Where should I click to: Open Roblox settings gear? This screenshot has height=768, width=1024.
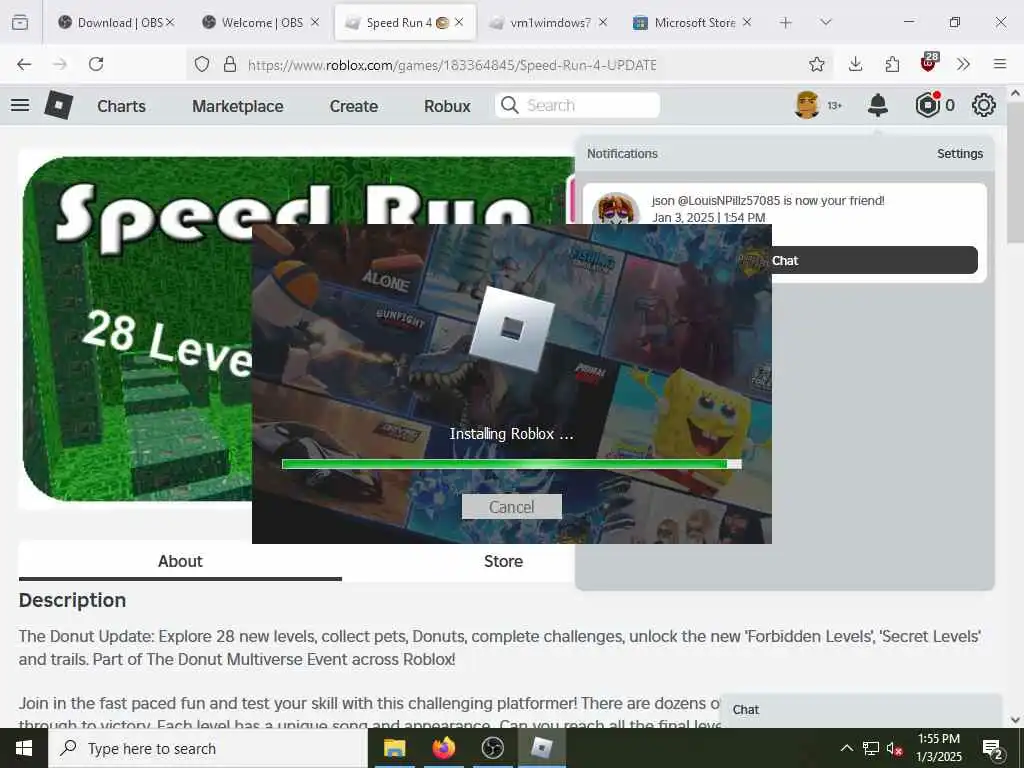click(x=984, y=105)
